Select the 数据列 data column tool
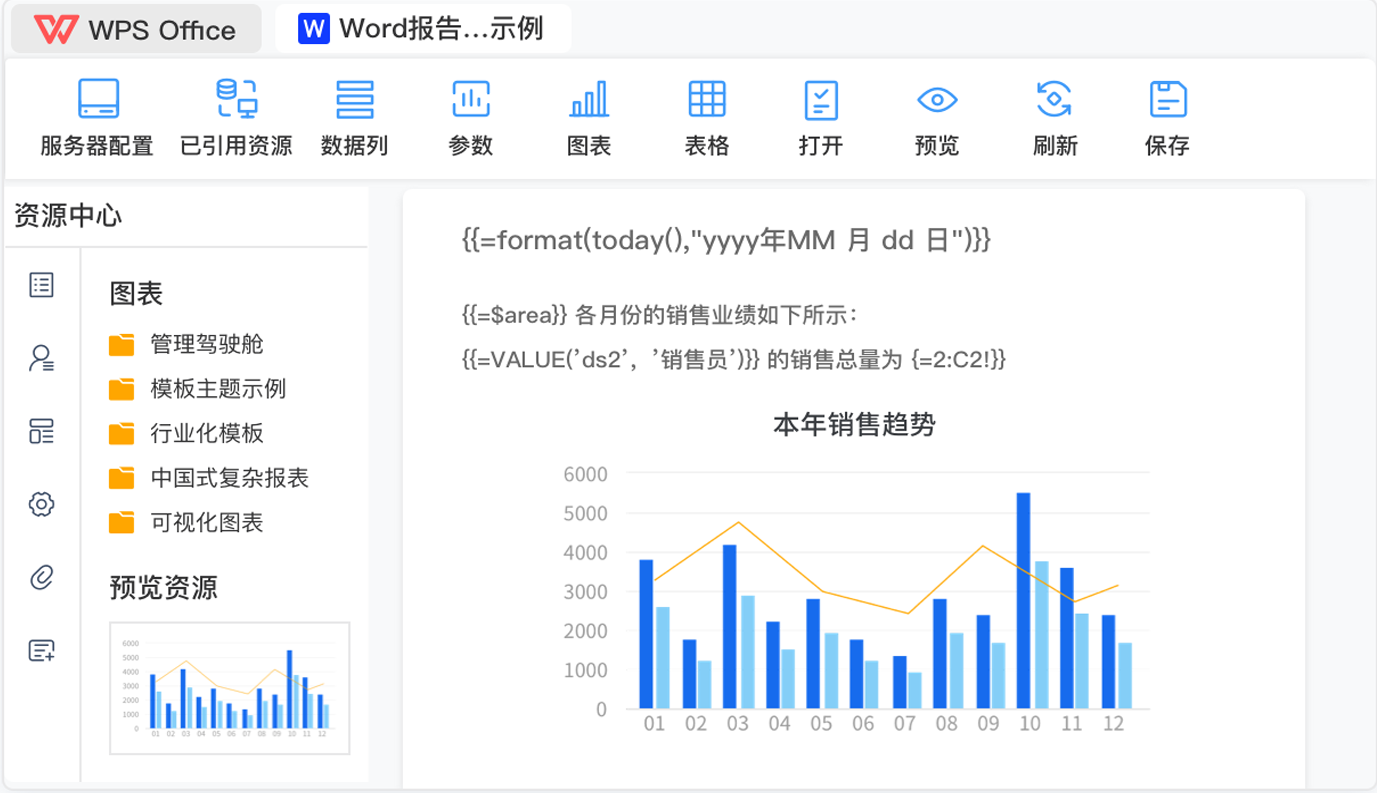This screenshot has width=1377, height=793. [x=355, y=118]
